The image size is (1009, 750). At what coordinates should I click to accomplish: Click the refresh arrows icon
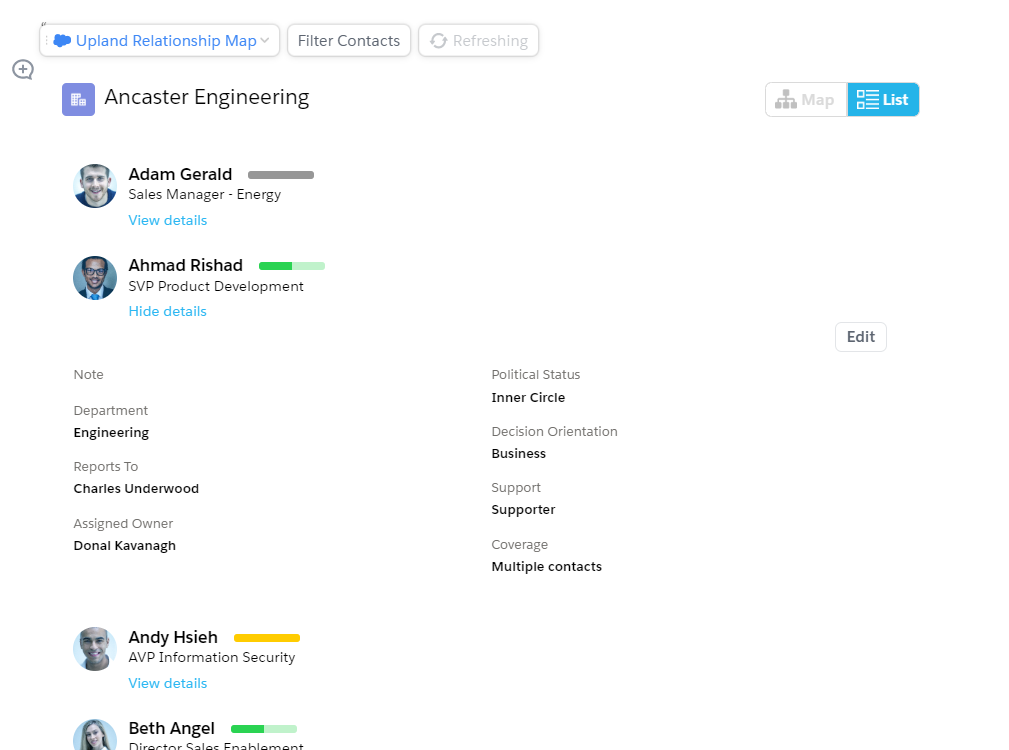[438, 41]
